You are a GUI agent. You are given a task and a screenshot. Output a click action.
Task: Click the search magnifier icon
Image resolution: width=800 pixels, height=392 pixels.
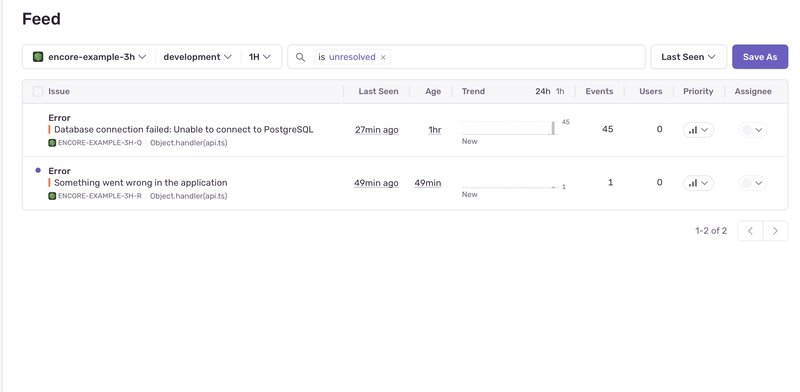tap(301, 57)
